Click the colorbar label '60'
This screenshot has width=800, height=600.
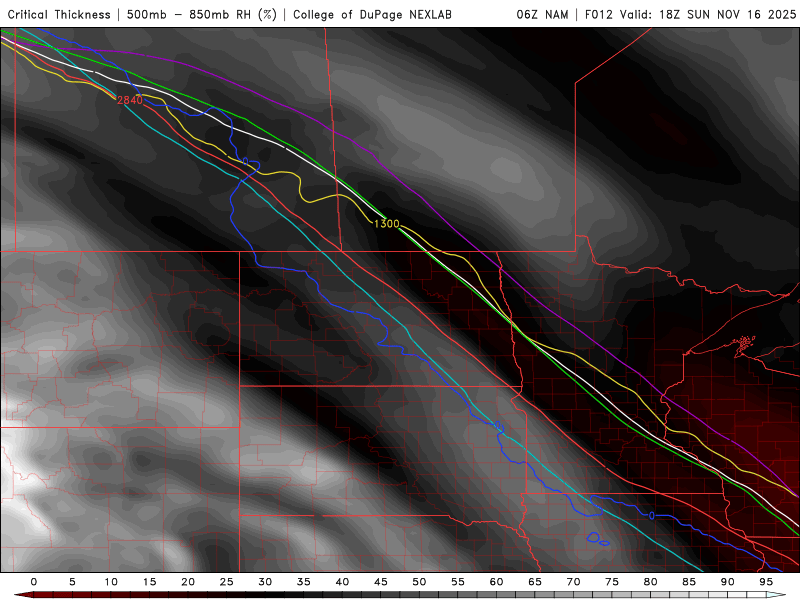[x=496, y=582]
